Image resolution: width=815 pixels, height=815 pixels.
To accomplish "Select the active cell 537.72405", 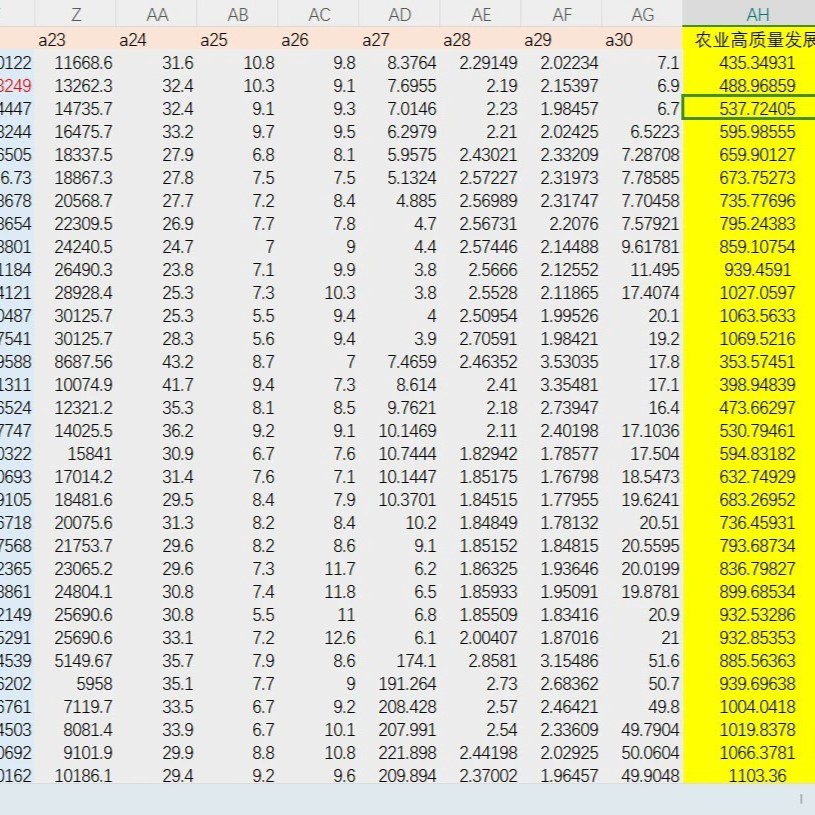I will pyautogui.click(x=749, y=109).
